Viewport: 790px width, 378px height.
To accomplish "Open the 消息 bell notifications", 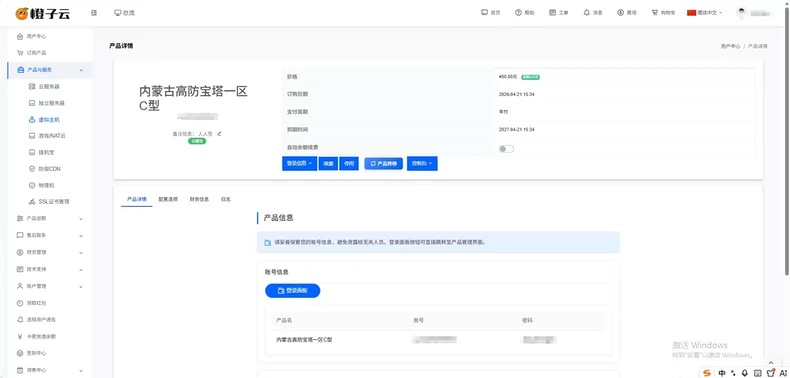I will pyautogui.click(x=593, y=13).
